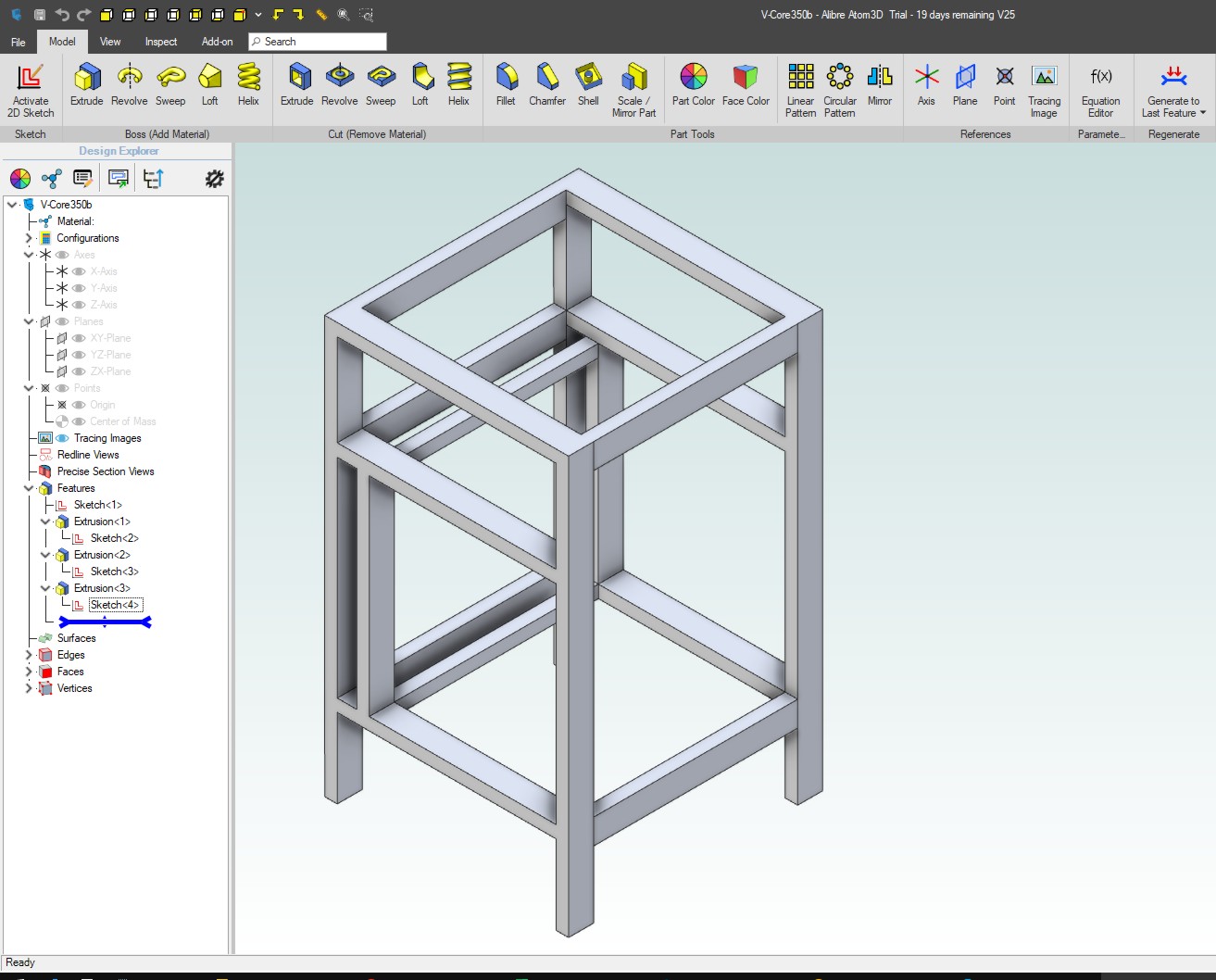Toggle the Origin point visibility

tap(80, 405)
